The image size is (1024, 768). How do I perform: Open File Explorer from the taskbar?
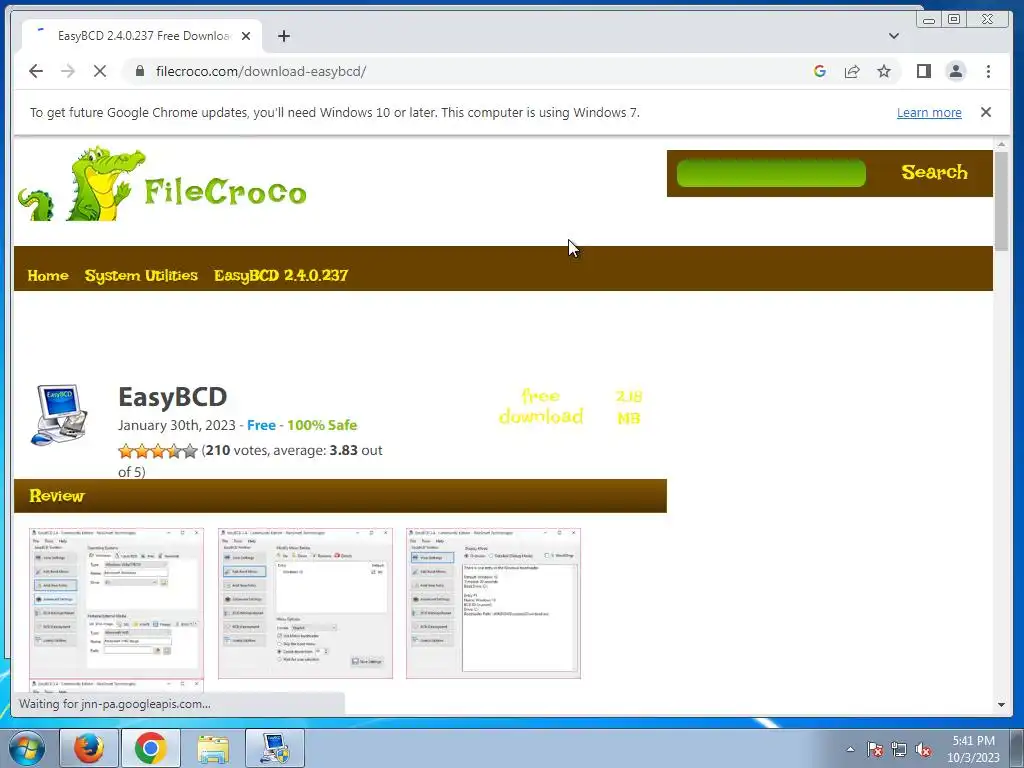point(213,748)
